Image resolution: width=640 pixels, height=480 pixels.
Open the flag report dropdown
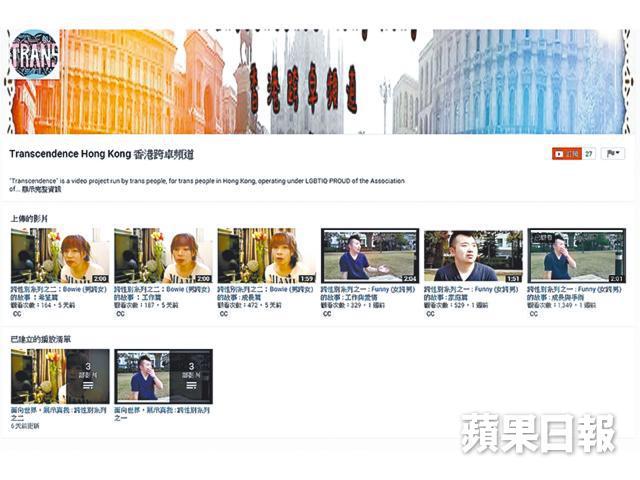click(613, 154)
